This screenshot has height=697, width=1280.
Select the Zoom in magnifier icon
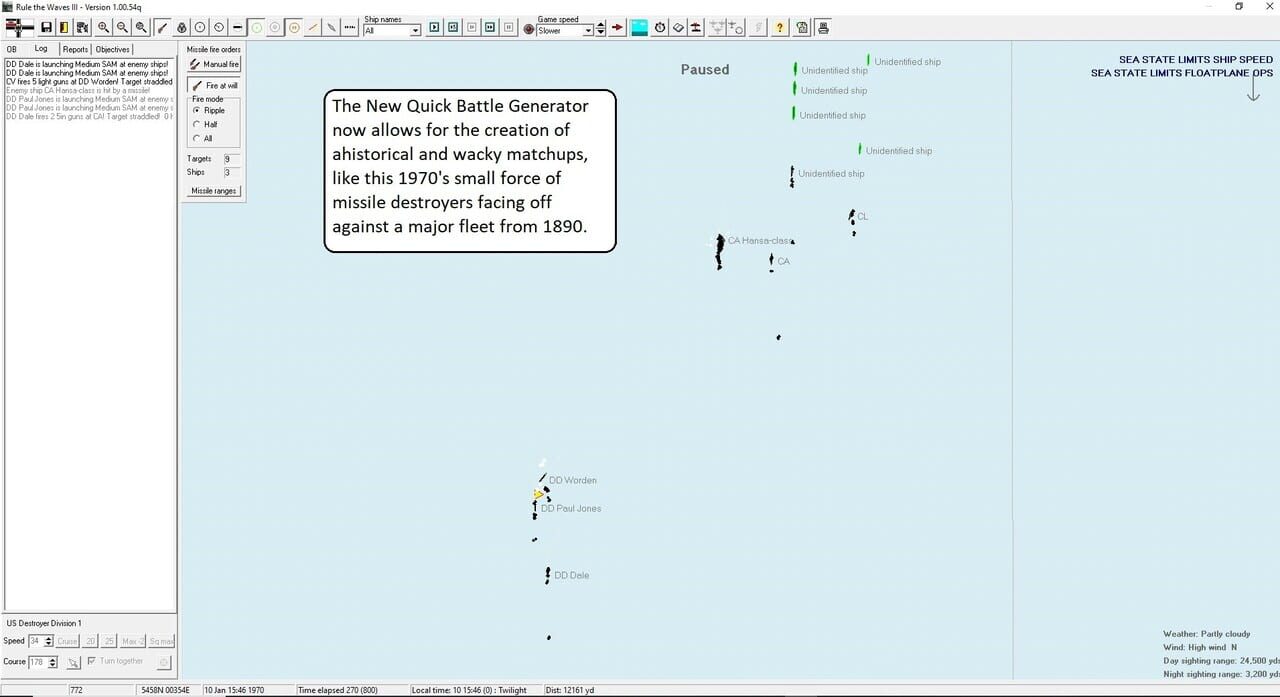tap(104, 27)
